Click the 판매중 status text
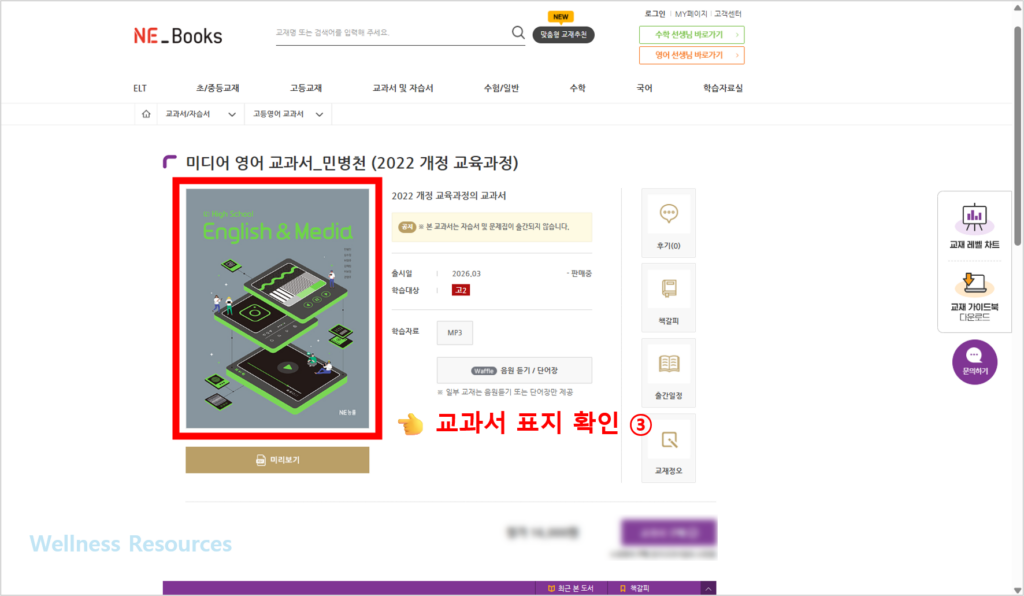 581,274
